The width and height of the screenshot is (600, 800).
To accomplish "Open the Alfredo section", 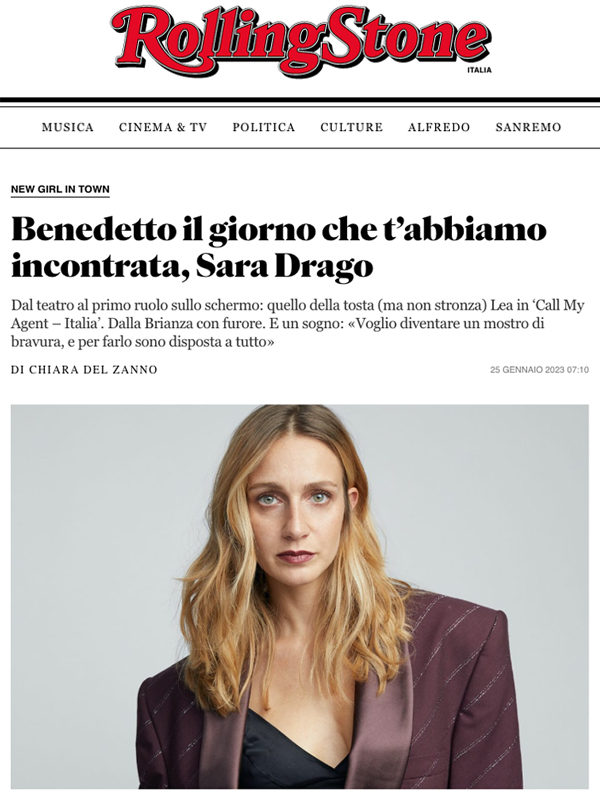I will click(x=439, y=127).
